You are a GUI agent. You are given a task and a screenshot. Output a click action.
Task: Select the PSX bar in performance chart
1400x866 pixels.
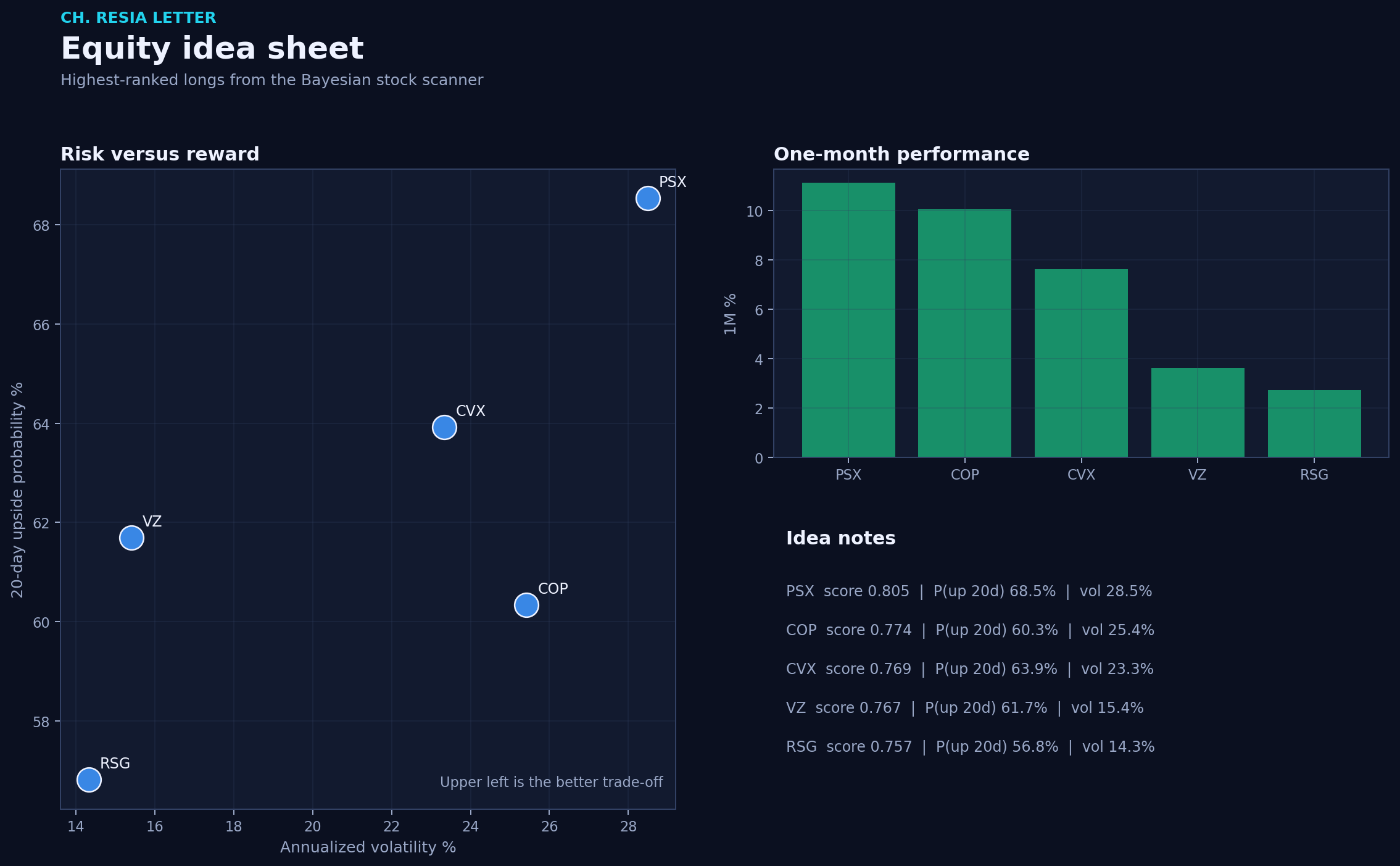pos(848,320)
